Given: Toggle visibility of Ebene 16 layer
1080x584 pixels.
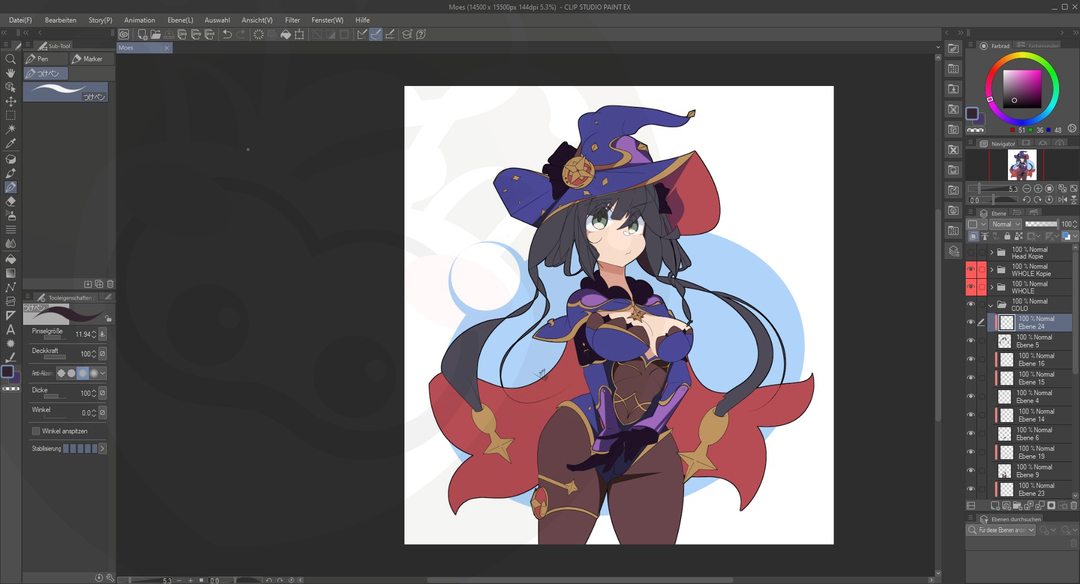Looking at the screenshot, I should tap(971, 359).
